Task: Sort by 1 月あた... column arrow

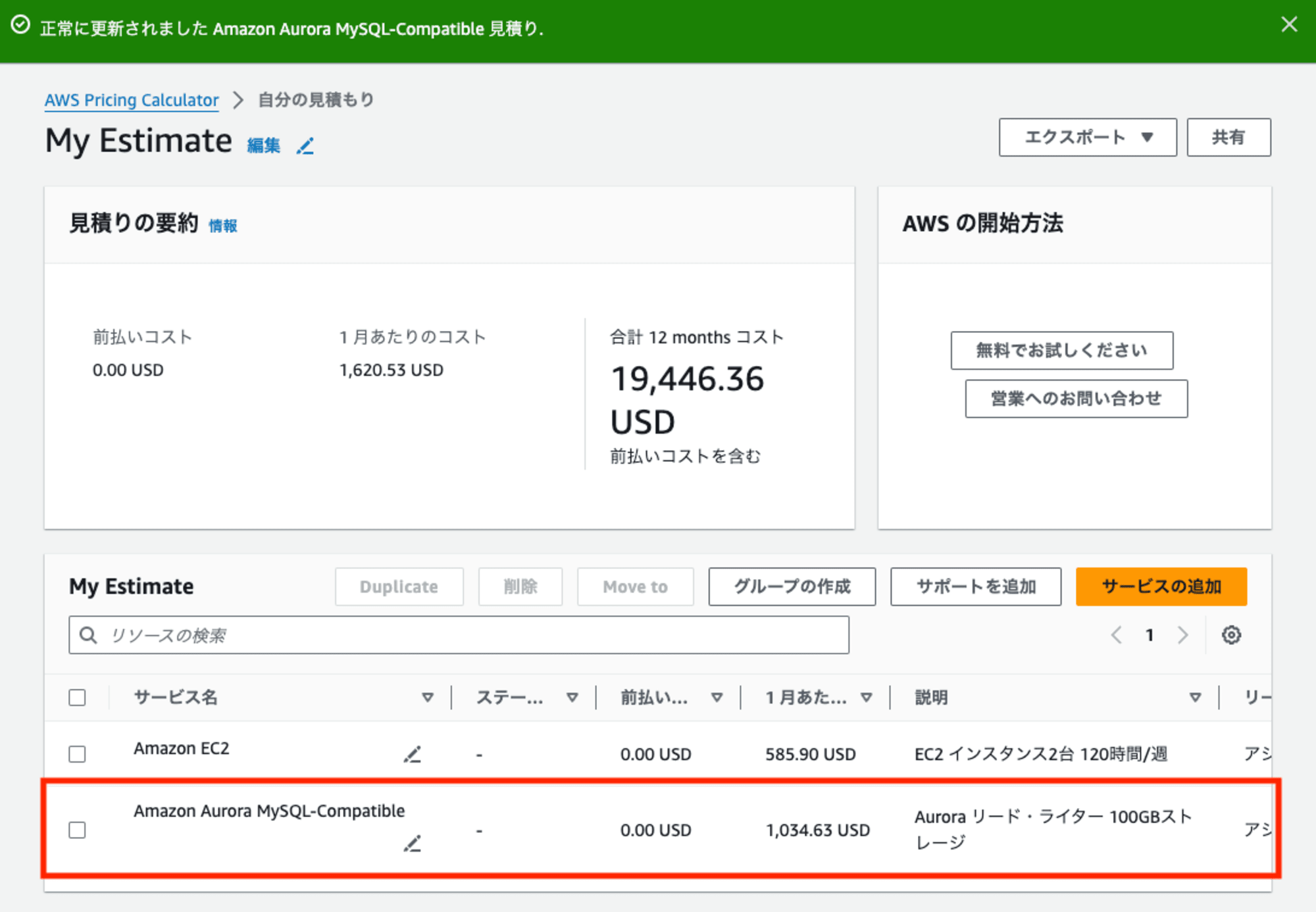Action: coord(867,697)
